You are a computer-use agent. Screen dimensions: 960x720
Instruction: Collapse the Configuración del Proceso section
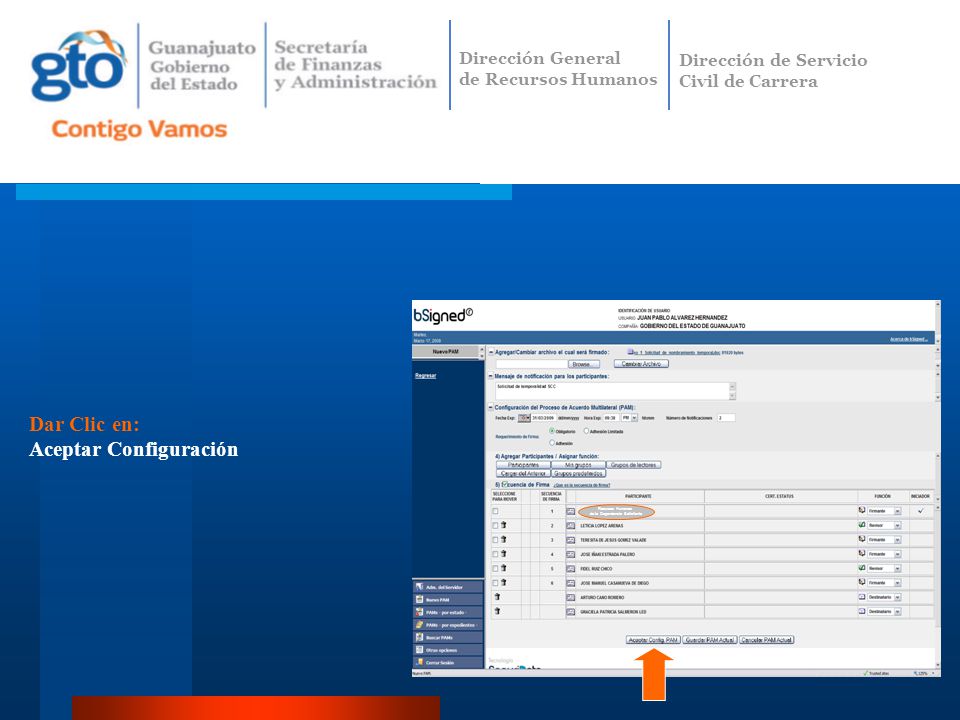click(490, 407)
